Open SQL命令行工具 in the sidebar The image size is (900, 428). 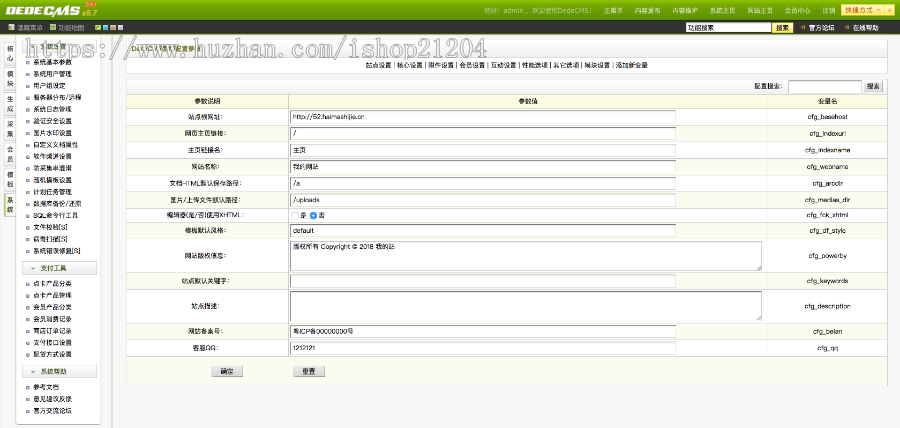[55, 215]
